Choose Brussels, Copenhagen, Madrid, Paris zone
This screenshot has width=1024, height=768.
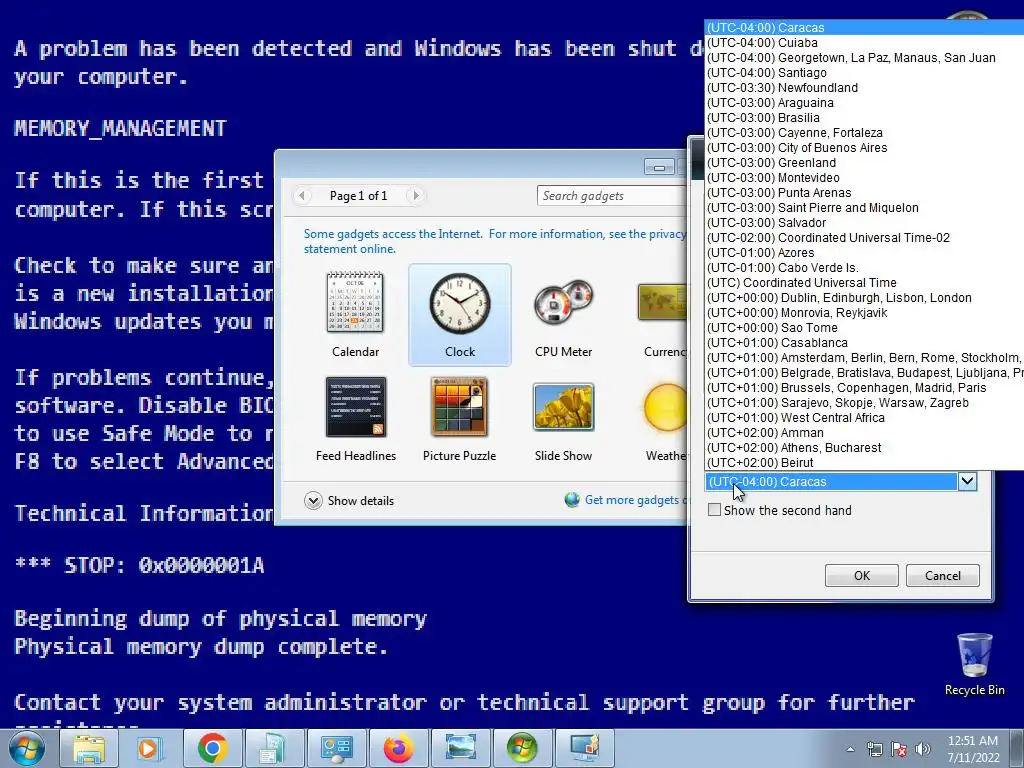point(865,388)
